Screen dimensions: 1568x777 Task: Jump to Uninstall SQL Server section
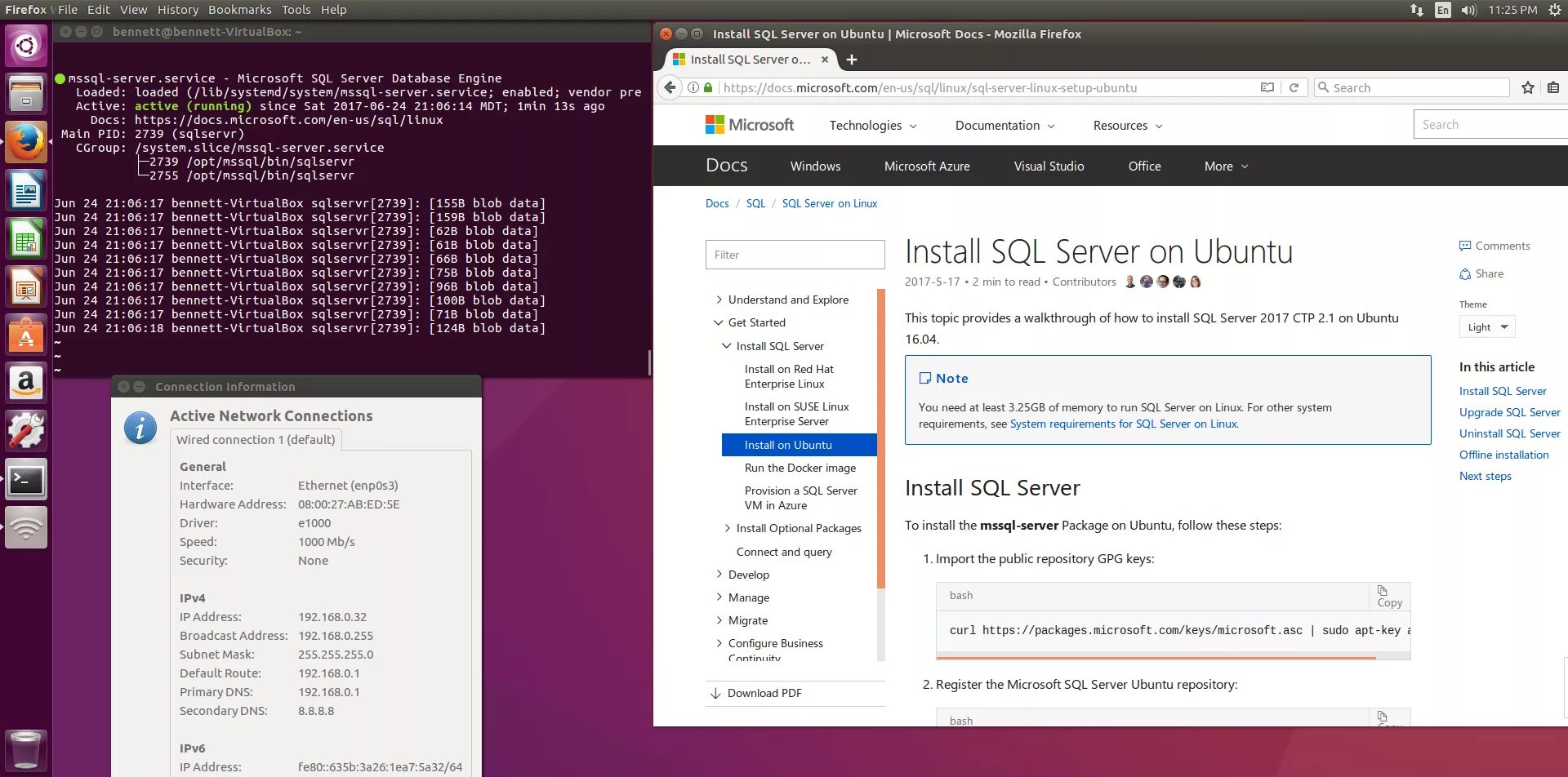pos(1510,433)
